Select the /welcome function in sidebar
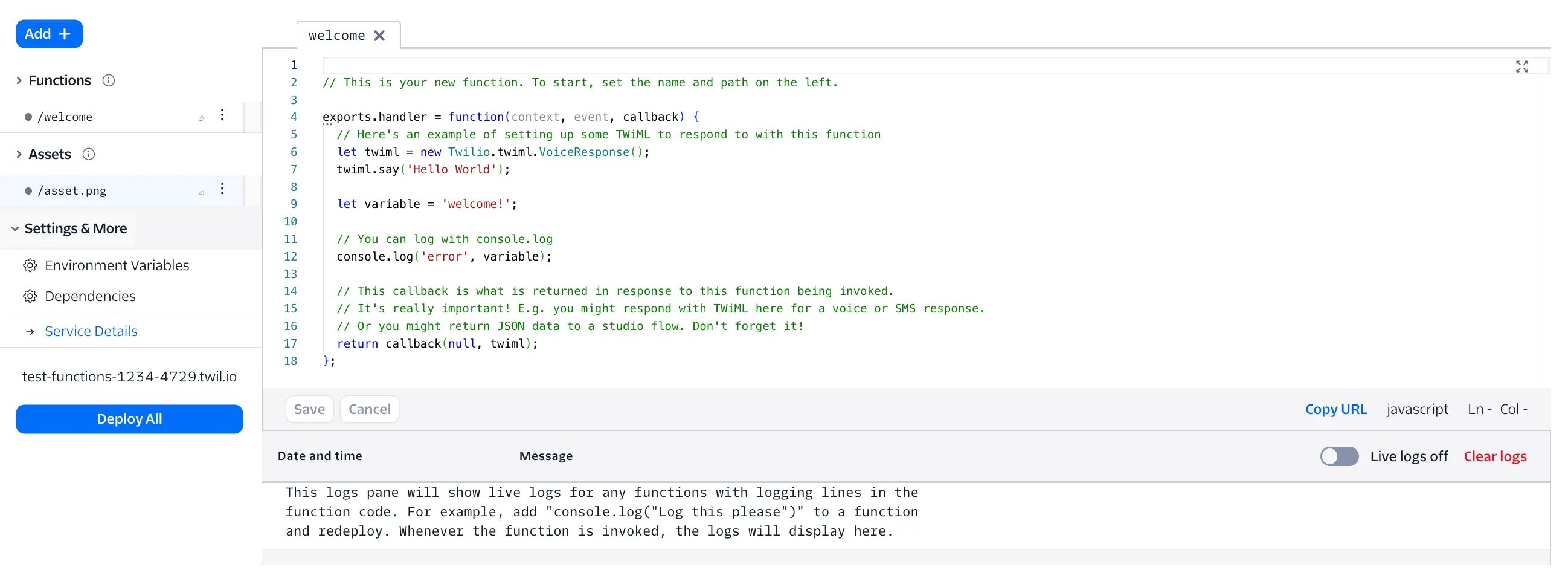Viewport: 1568px width, 573px height. (x=65, y=117)
